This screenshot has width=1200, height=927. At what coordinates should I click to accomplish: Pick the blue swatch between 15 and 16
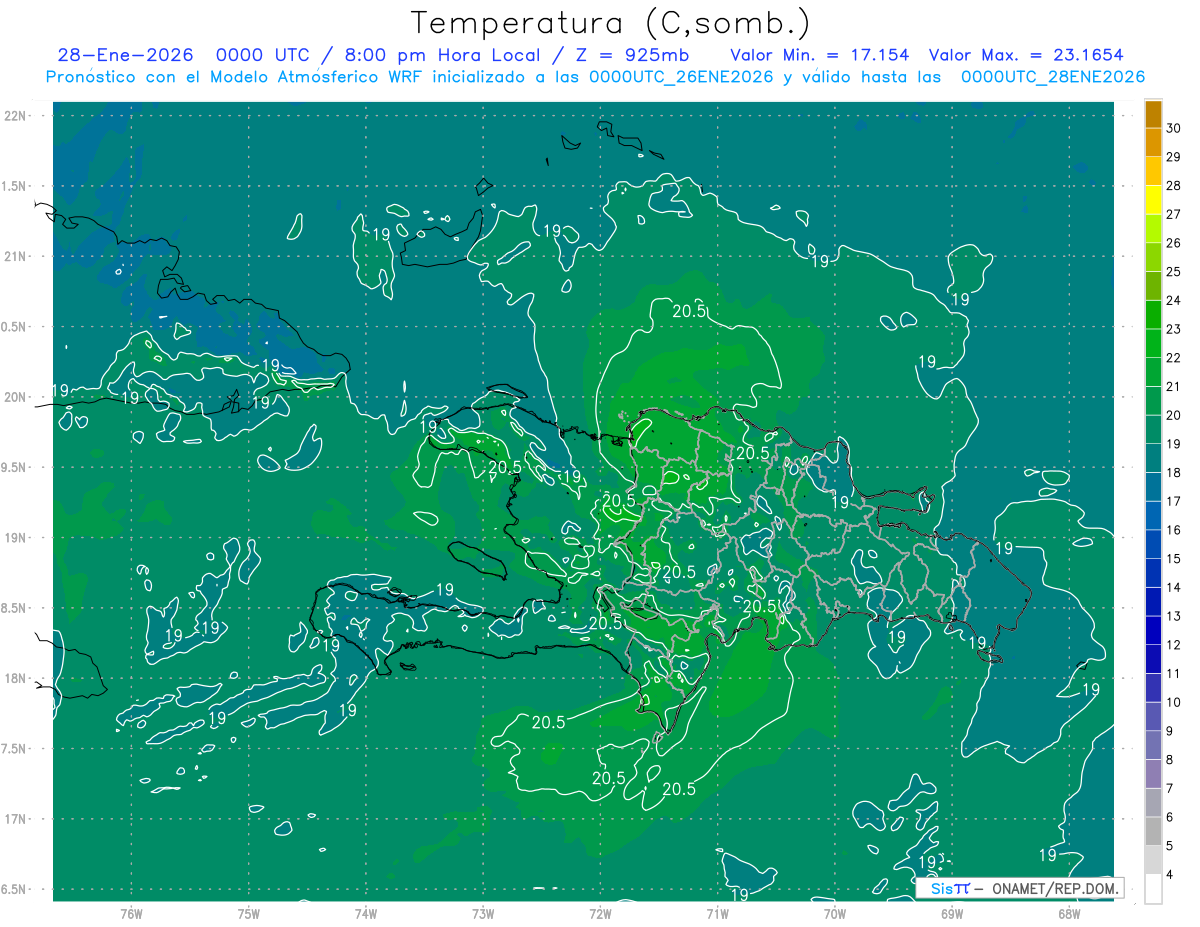coord(1153,544)
